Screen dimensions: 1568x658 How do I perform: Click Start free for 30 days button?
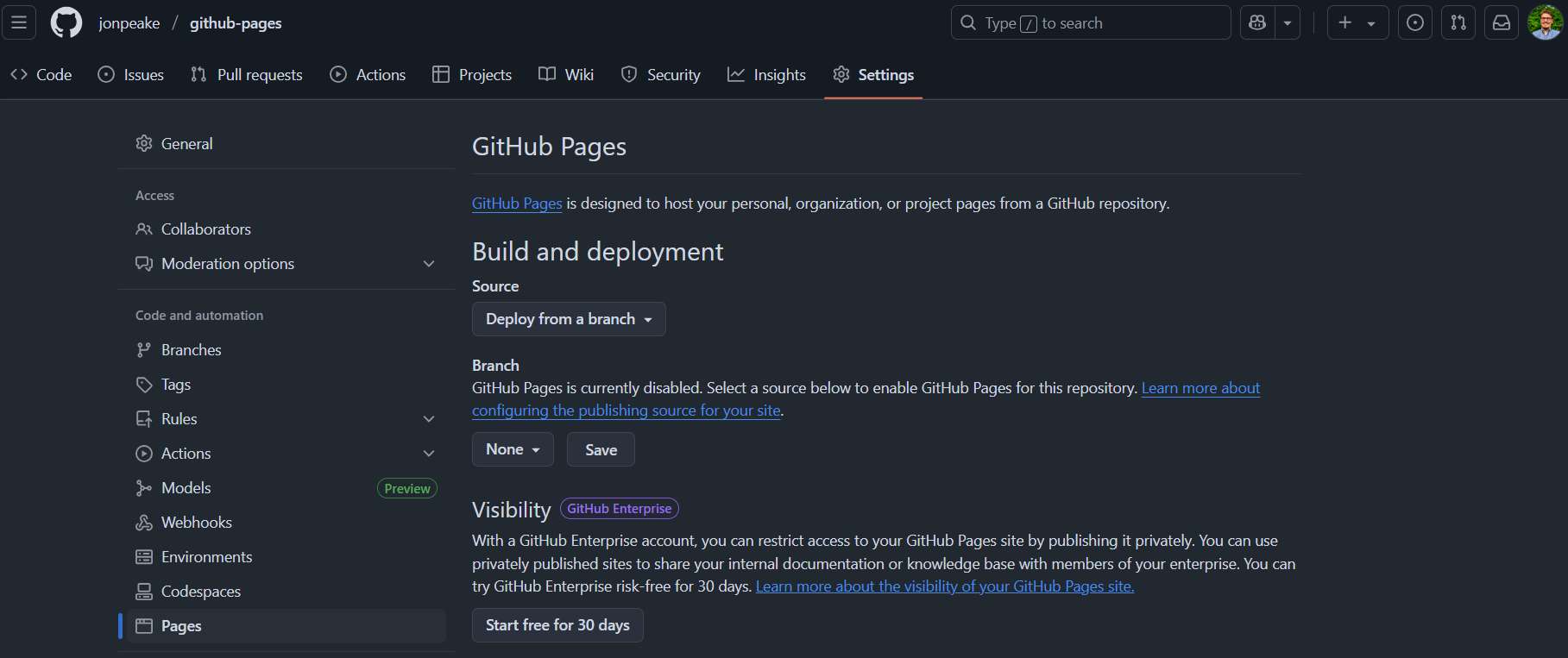pos(557,625)
